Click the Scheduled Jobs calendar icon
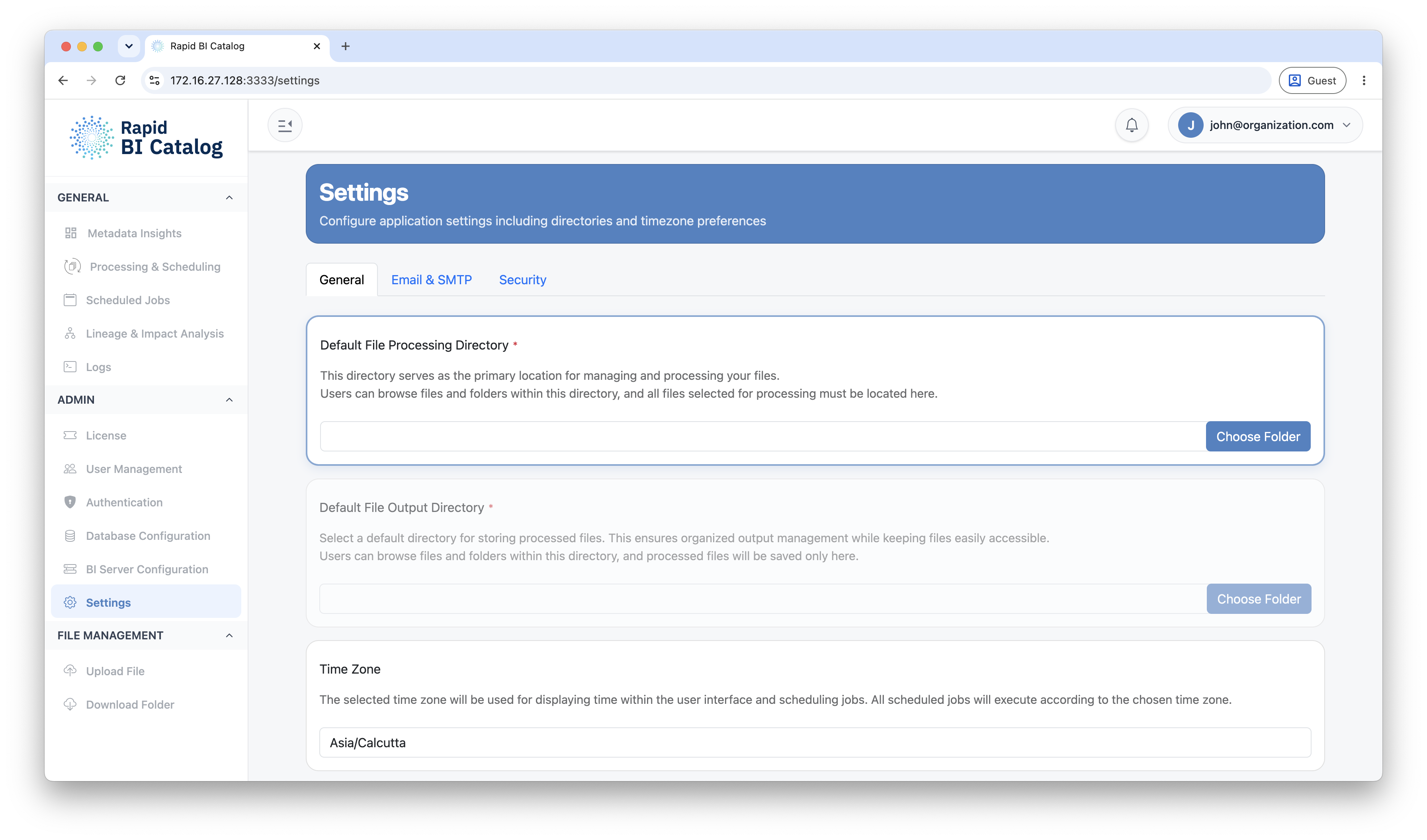The image size is (1427, 840). [x=70, y=300]
